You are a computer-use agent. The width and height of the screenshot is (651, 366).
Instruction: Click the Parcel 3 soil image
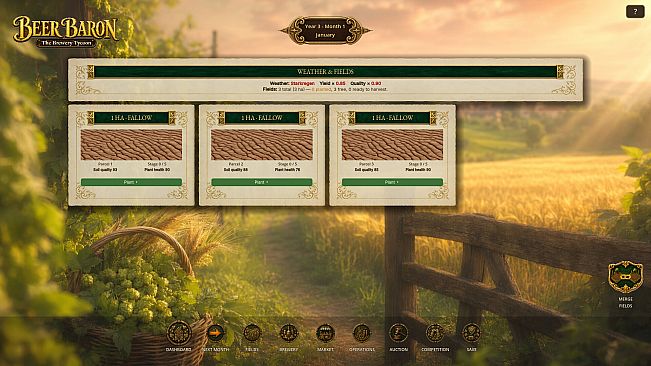tap(392, 144)
